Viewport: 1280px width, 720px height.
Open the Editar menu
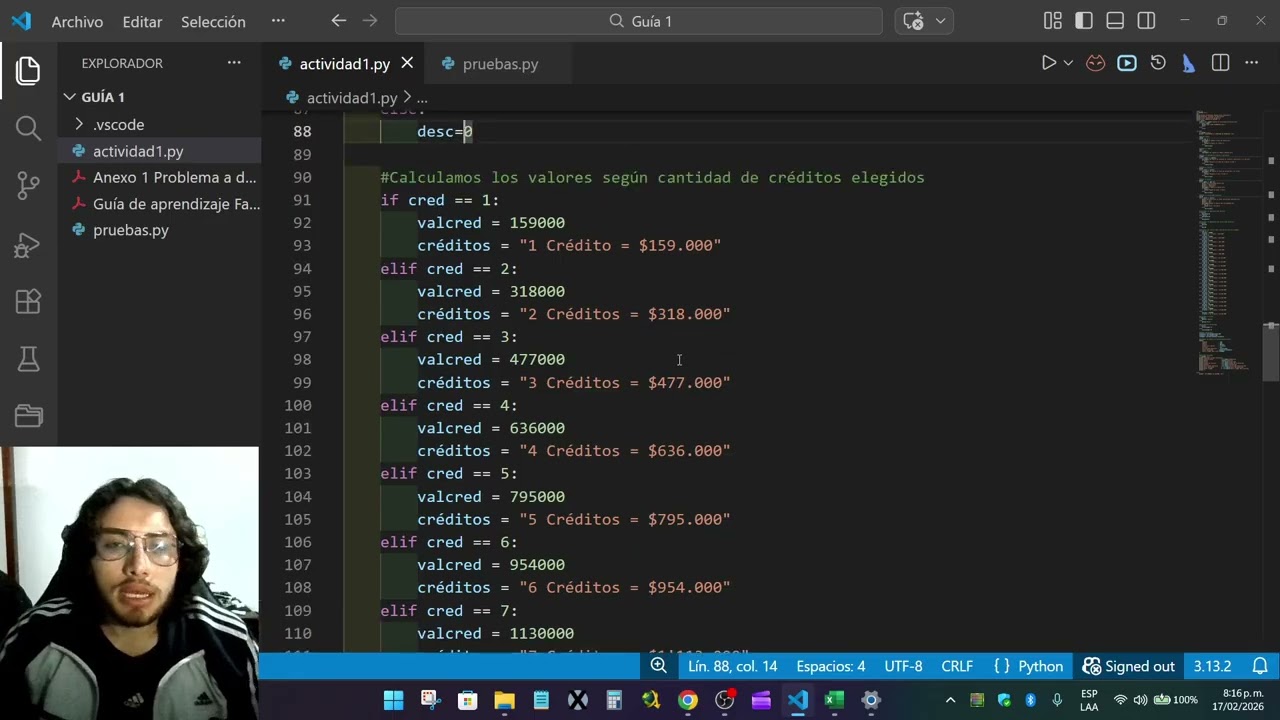click(x=142, y=21)
